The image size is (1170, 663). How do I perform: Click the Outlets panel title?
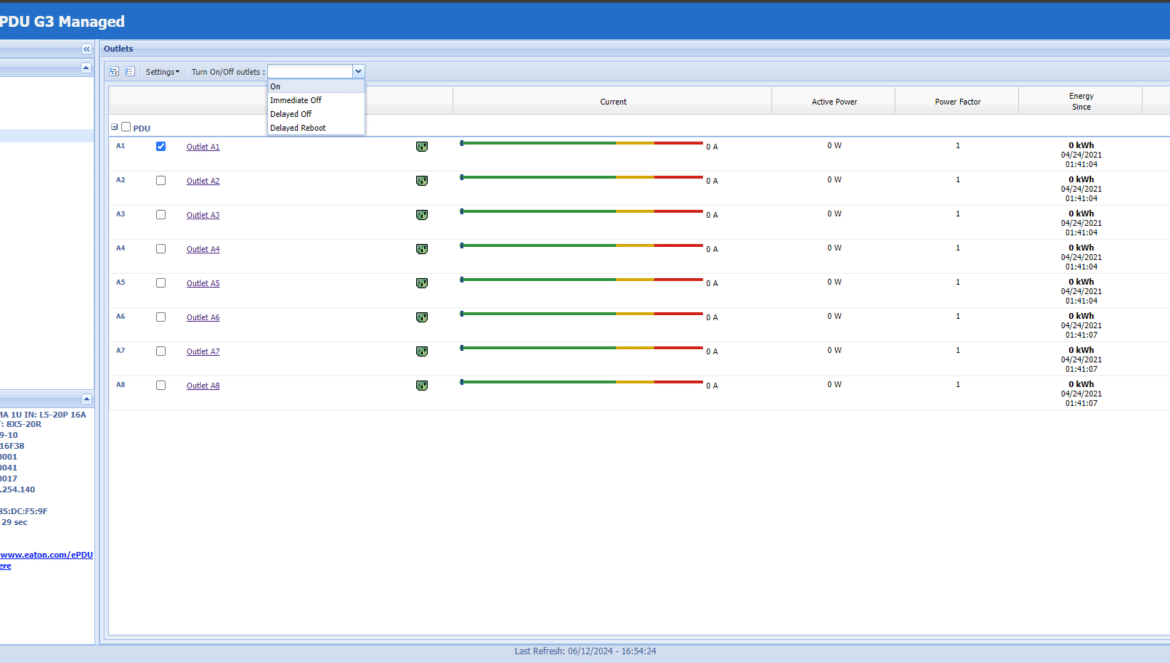point(118,48)
